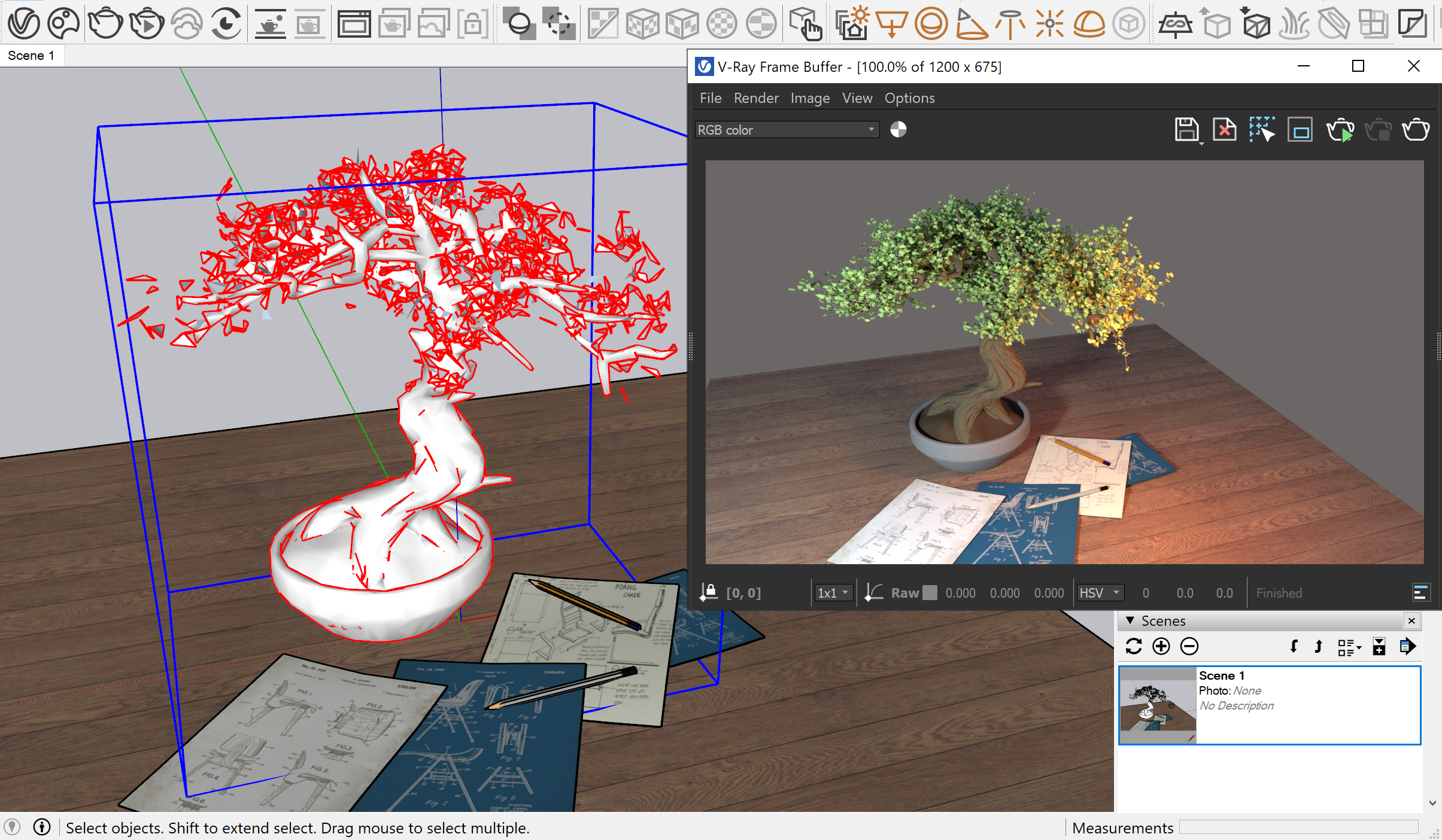Add a V-Ray sphere light

tap(931, 24)
